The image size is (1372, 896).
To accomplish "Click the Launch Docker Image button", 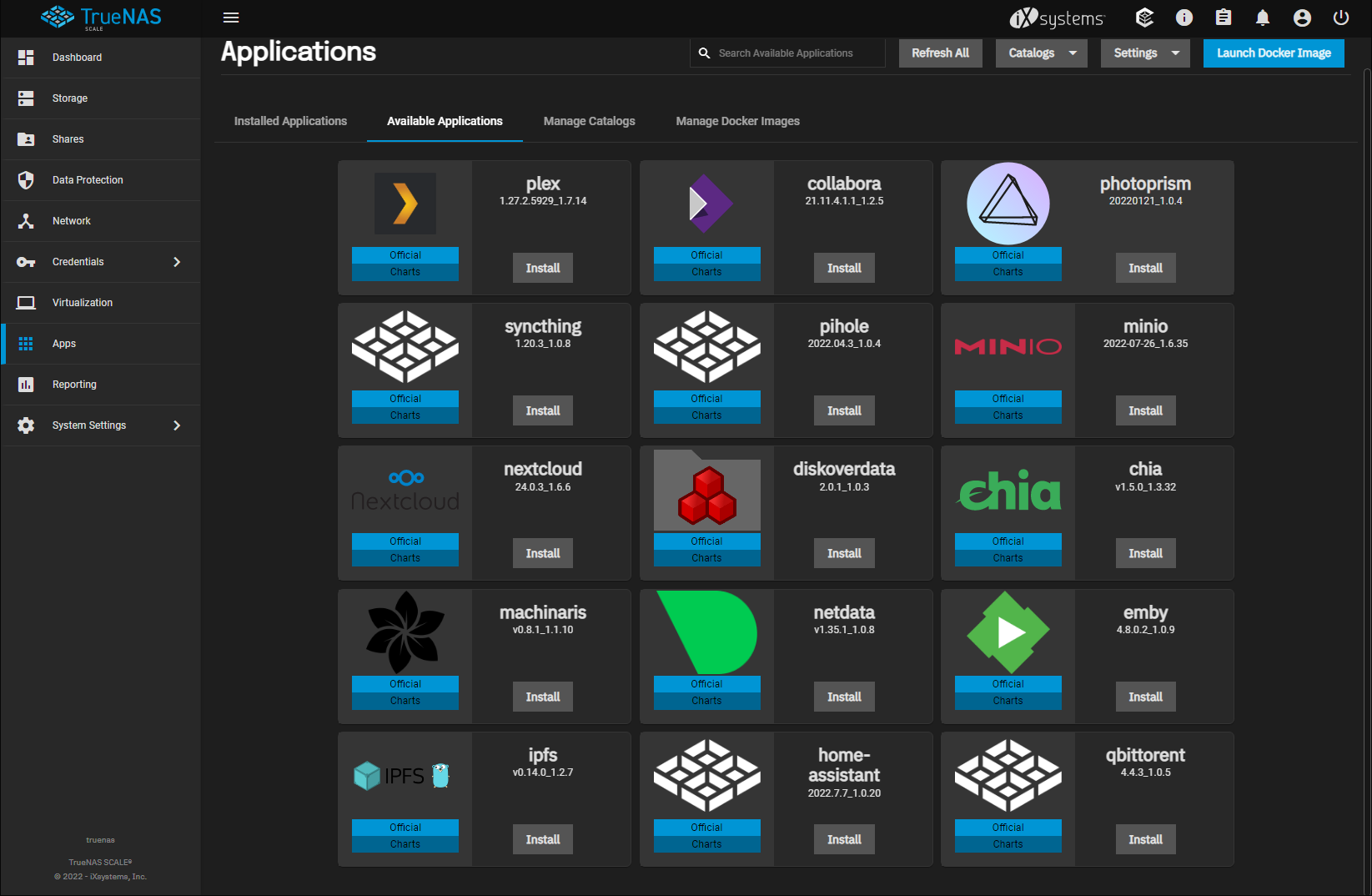I will click(1274, 53).
